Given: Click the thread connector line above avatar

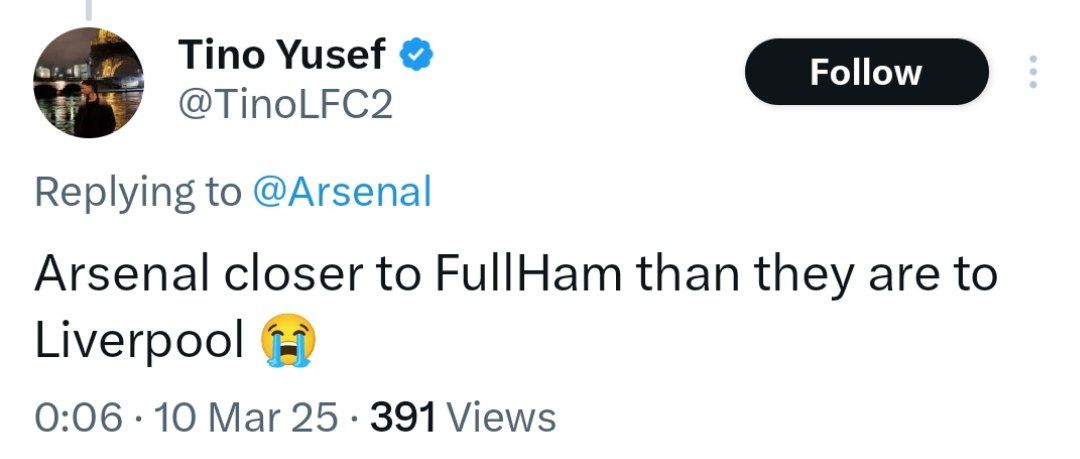Looking at the screenshot, I should tap(88, 10).
